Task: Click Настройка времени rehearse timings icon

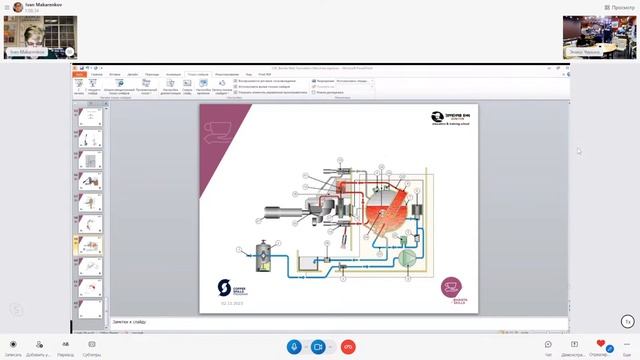Action: point(203,84)
